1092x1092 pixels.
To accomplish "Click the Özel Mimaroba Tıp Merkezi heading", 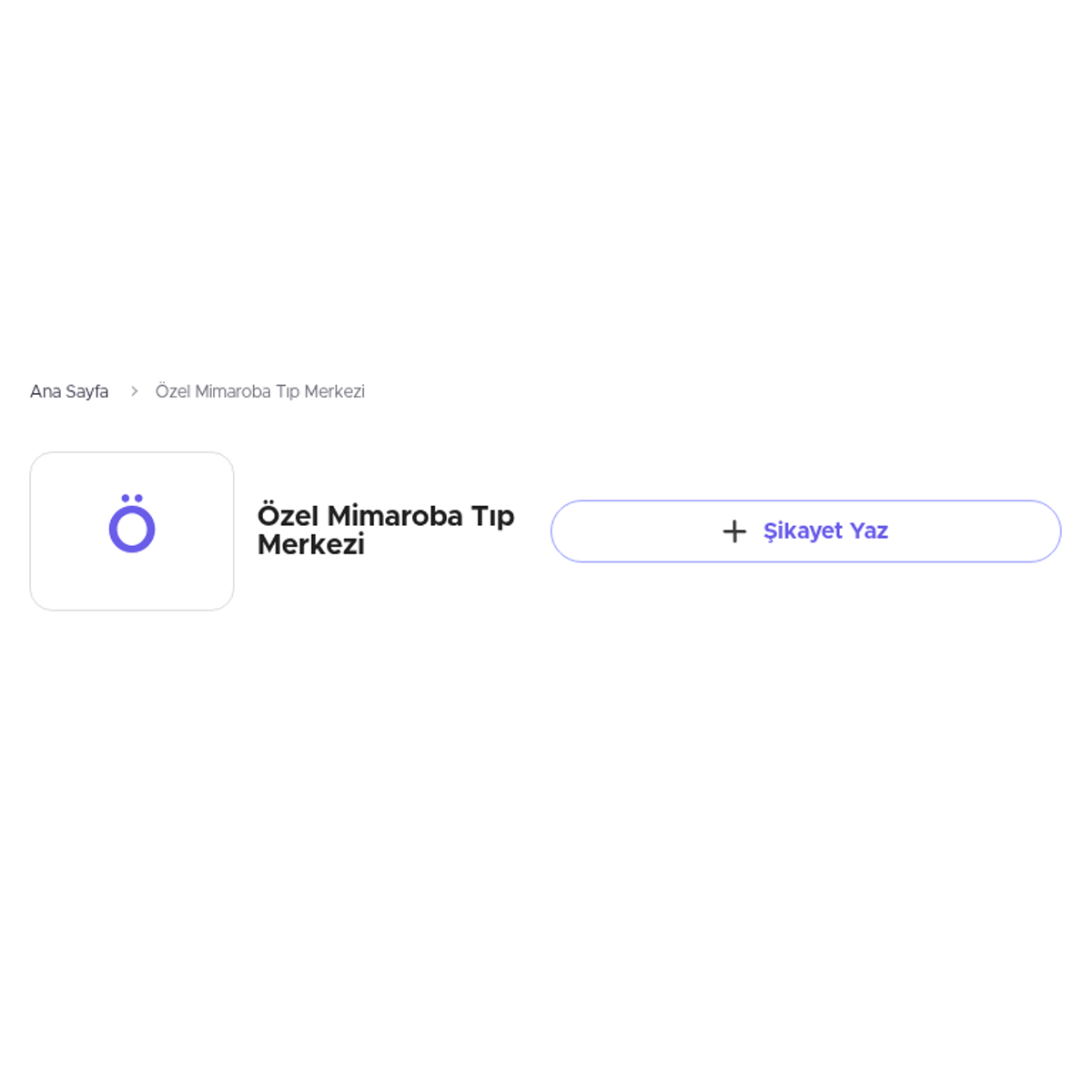I will pyautogui.click(x=385, y=530).
